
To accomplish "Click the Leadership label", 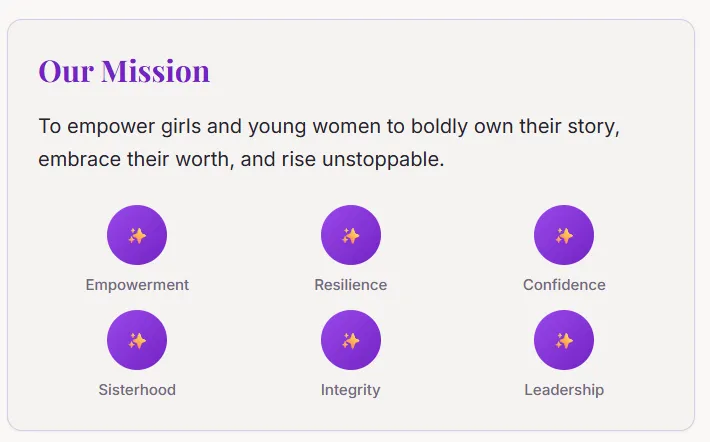I will click(564, 390).
